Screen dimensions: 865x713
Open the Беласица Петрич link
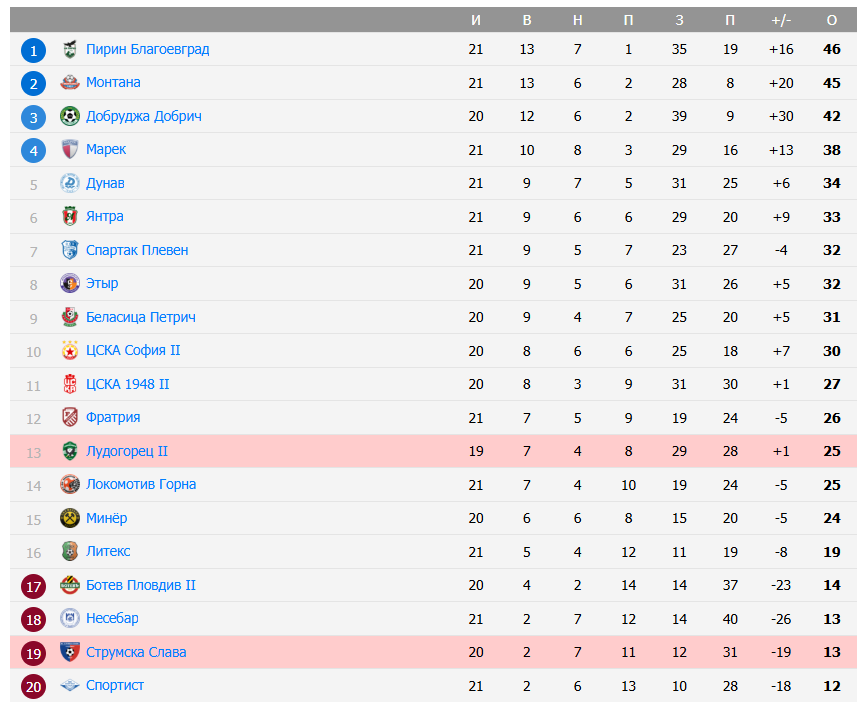[140, 317]
